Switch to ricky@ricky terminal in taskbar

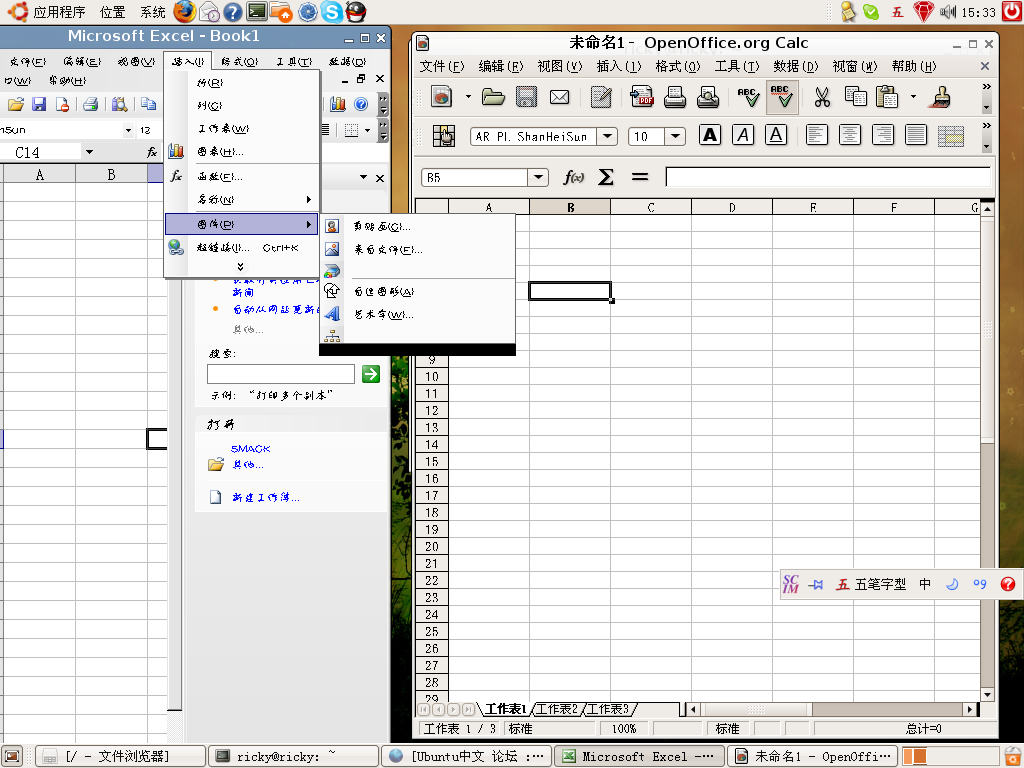coord(293,756)
